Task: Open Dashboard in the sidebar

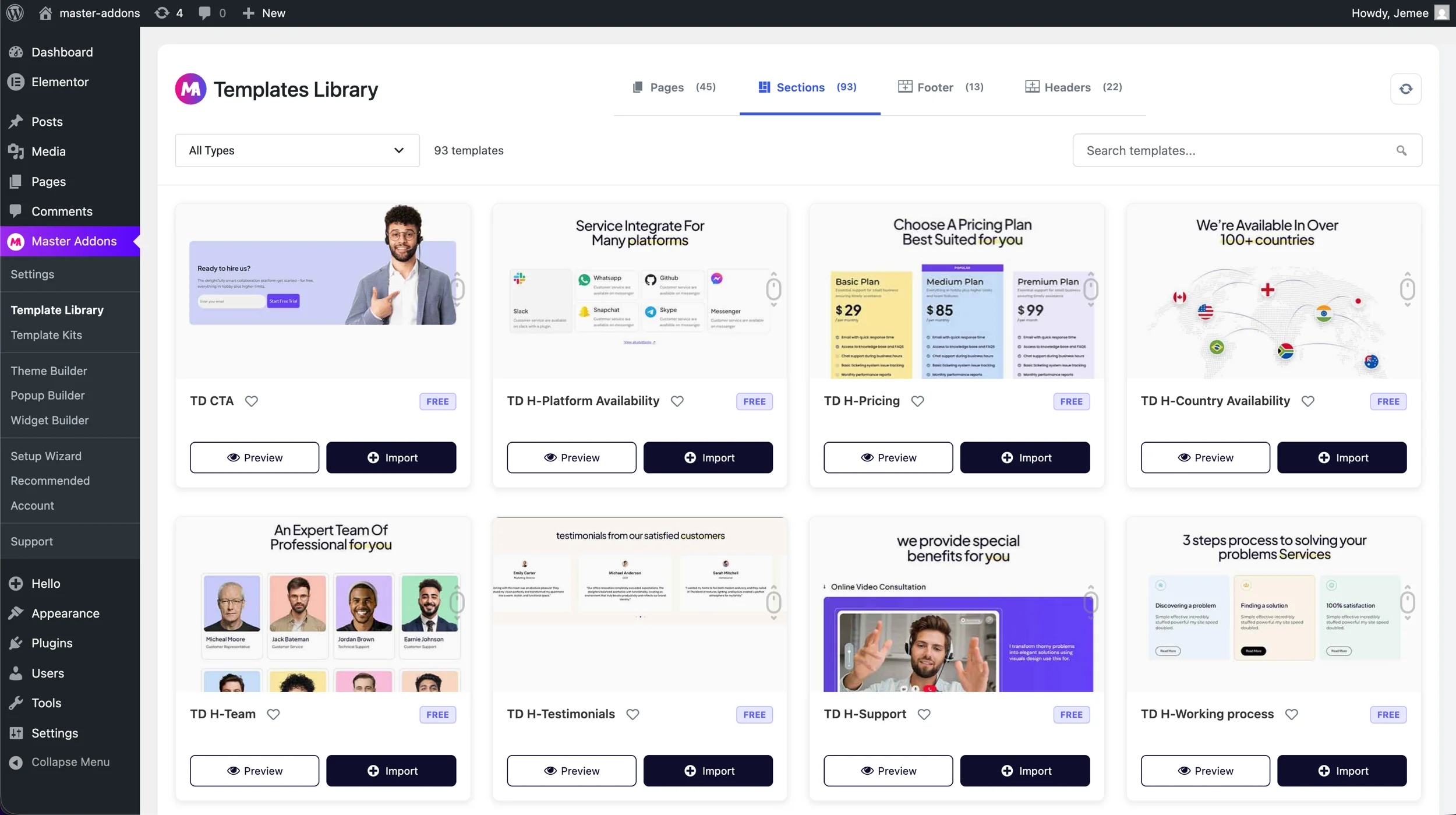Action: [70, 52]
